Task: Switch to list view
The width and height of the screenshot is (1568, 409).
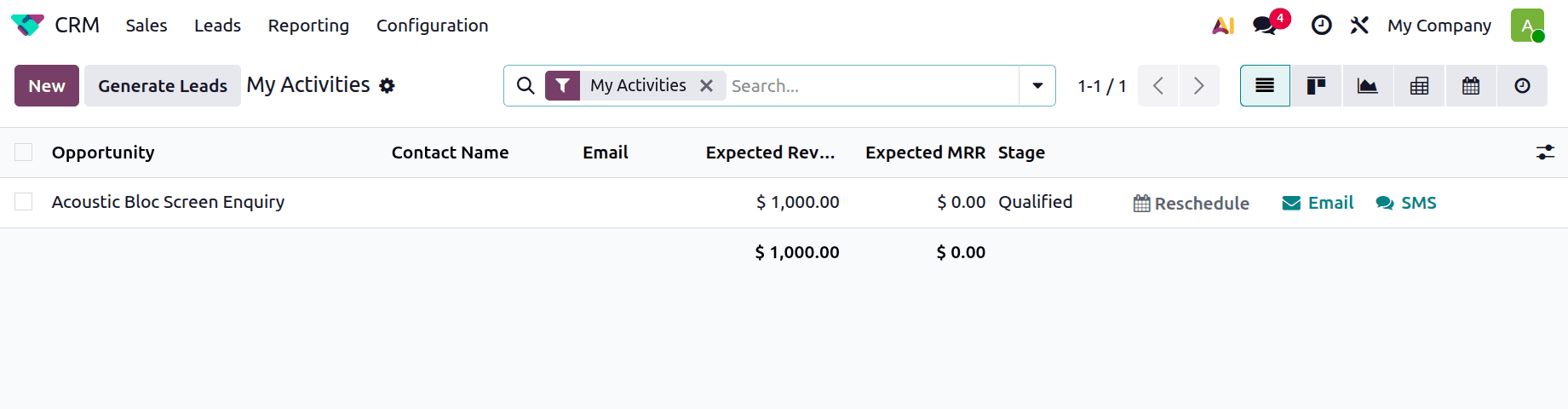Action: (x=1265, y=86)
